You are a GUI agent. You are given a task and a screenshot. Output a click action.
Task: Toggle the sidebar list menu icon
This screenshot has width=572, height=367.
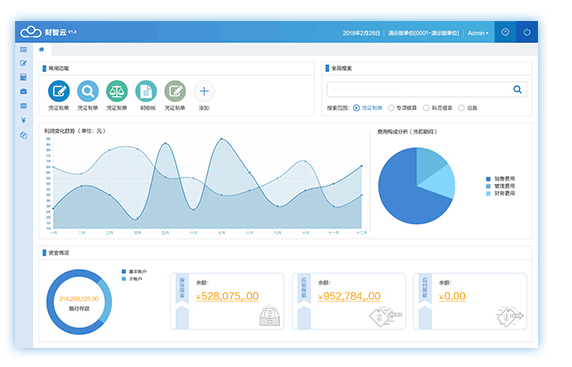24,49
